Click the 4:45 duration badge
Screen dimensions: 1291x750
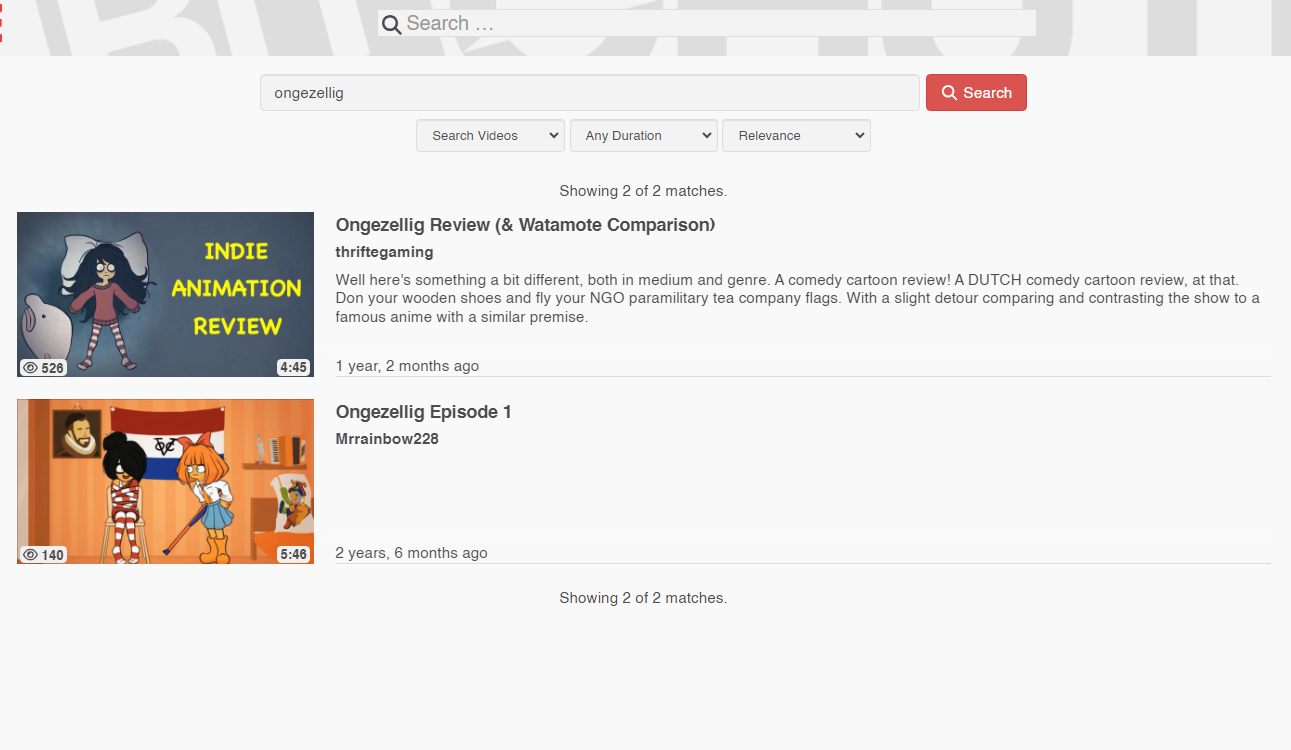click(293, 368)
